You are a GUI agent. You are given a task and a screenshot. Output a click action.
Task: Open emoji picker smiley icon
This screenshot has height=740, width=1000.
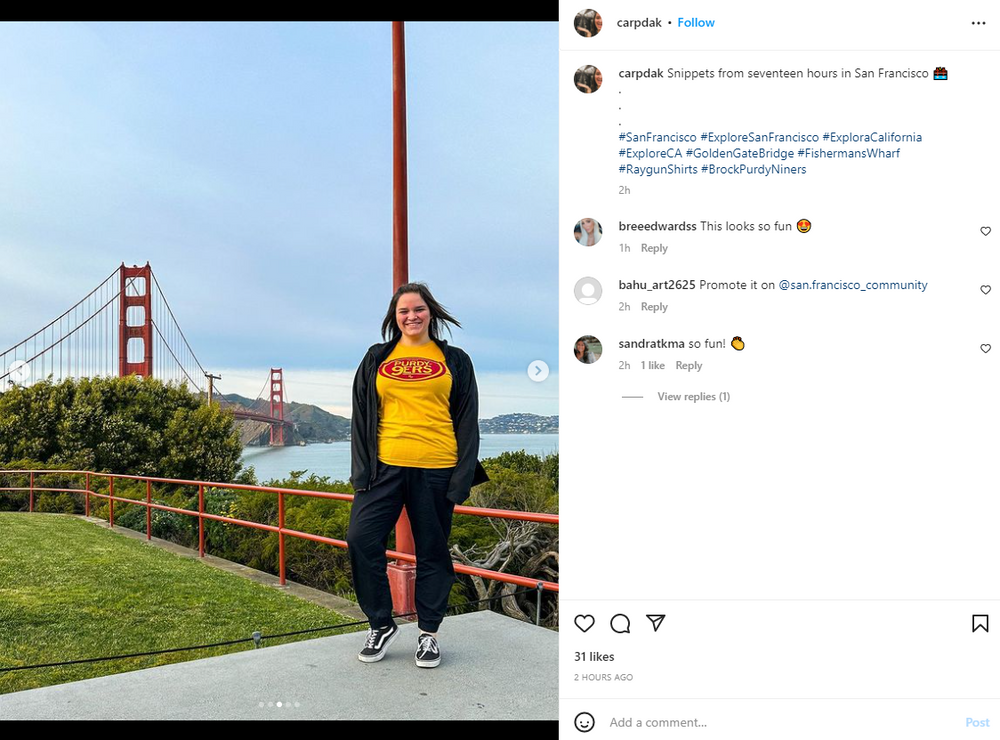pyautogui.click(x=585, y=722)
